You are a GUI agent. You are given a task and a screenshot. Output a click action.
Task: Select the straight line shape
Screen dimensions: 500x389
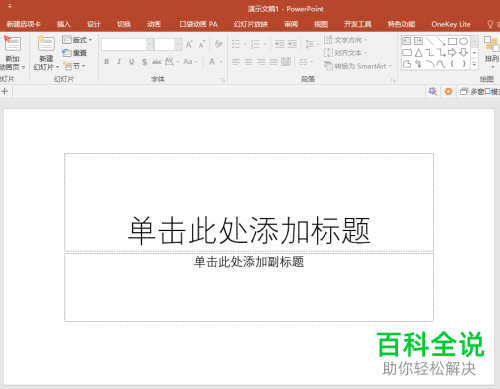tap(430, 41)
